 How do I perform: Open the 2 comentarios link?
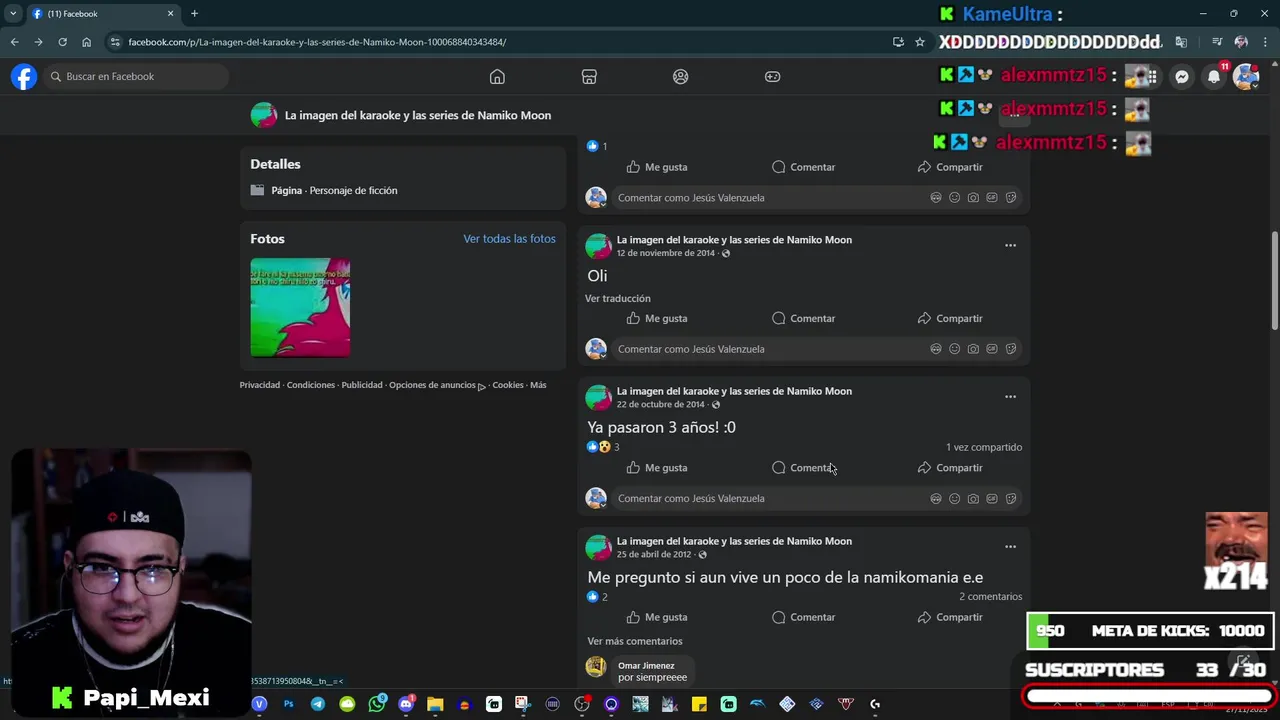click(x=990, y=597)
